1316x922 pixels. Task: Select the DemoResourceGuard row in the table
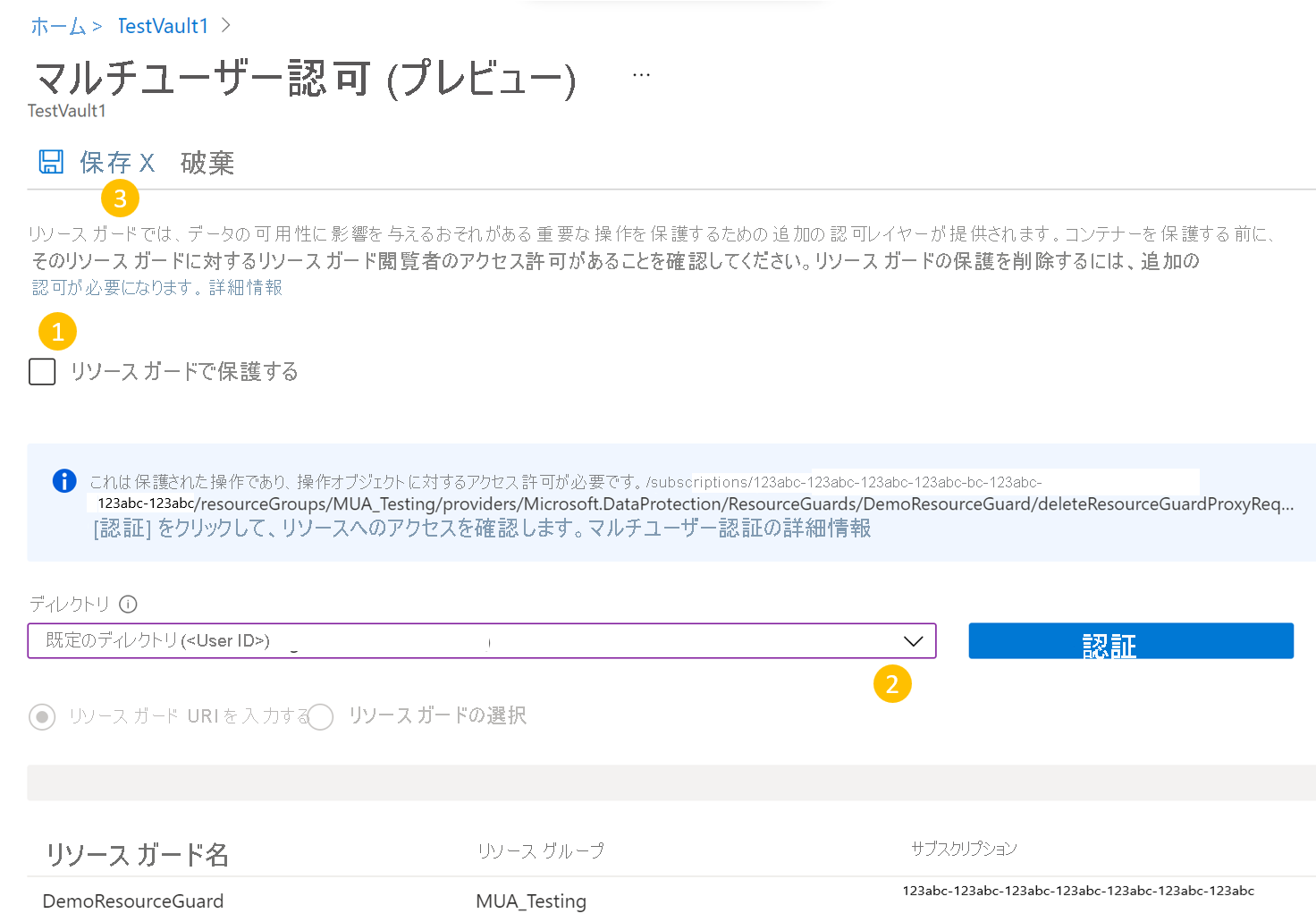[x=133, y=901]
